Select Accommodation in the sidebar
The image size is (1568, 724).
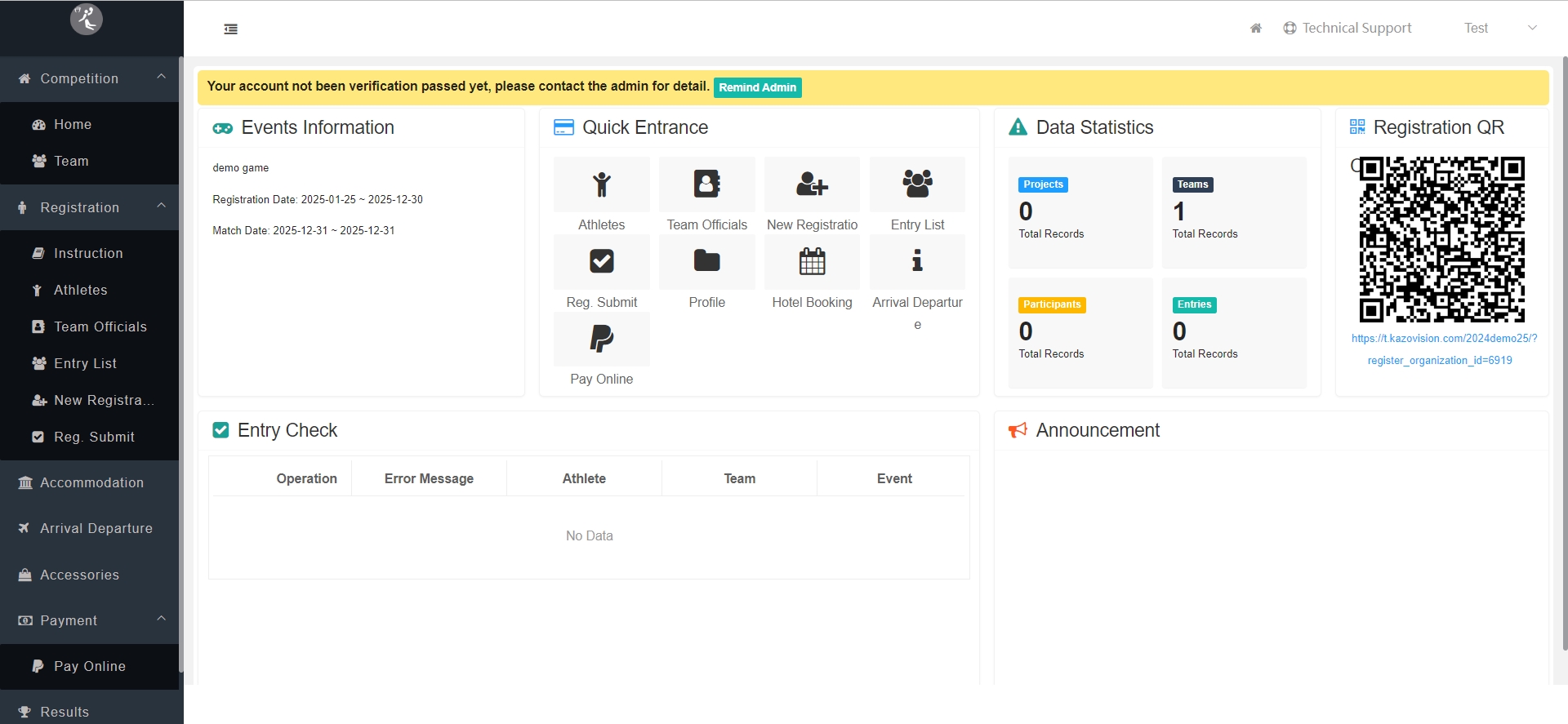pos(91,482)
